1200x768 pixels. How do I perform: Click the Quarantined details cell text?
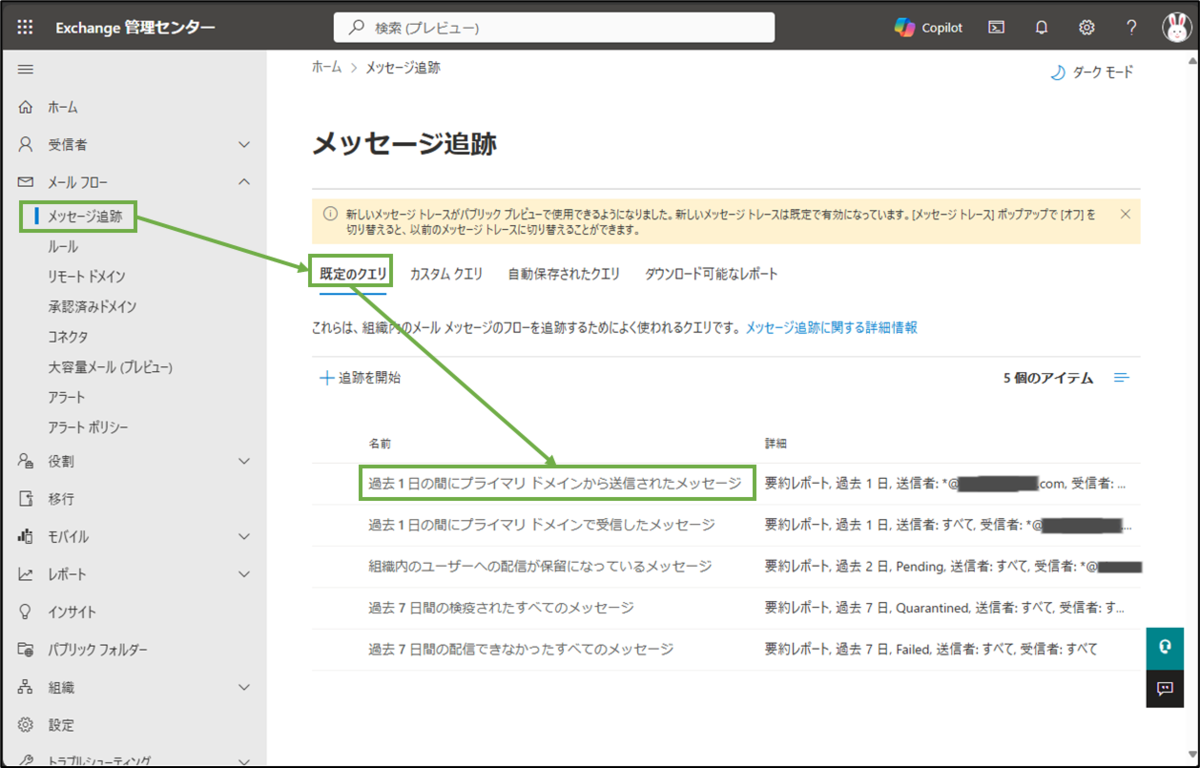[945, 607]
